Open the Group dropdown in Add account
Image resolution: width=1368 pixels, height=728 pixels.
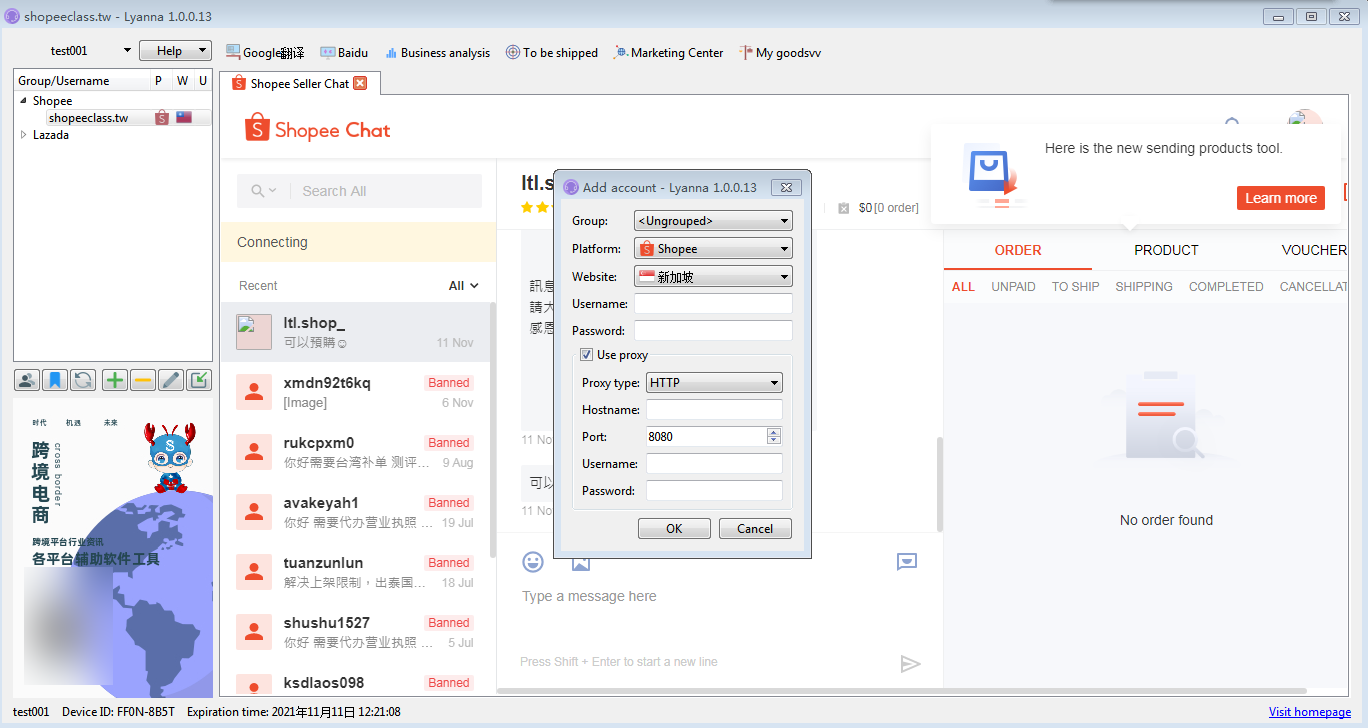click(713, 221)
